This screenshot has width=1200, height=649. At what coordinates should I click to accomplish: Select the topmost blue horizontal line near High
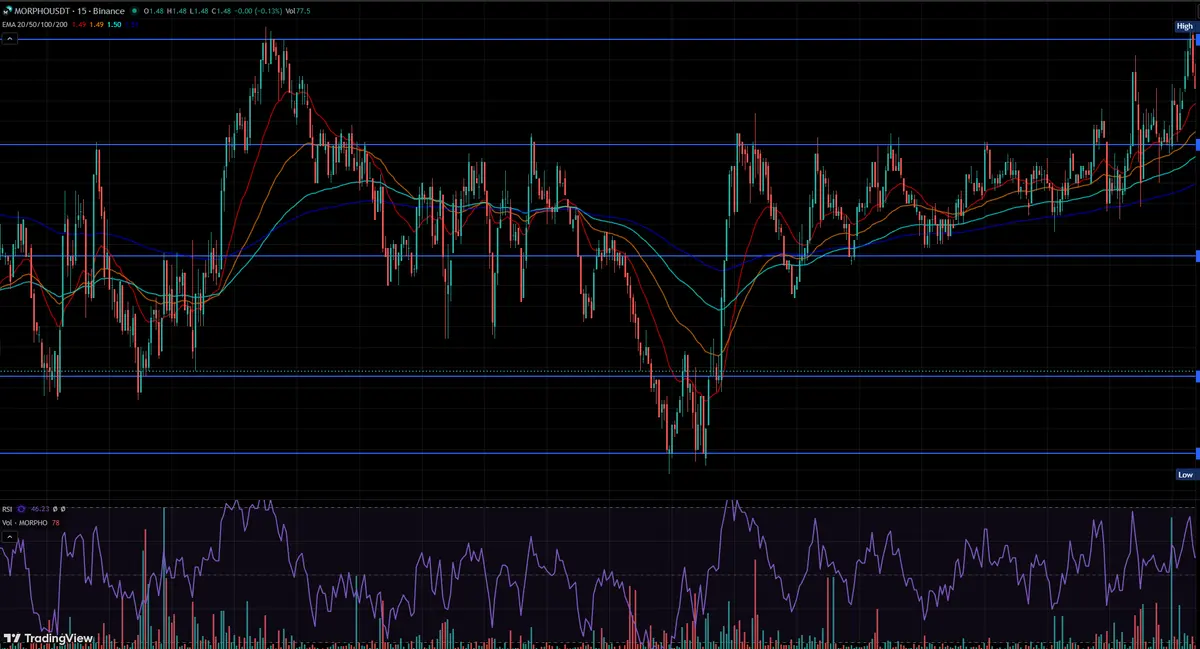pos(600,39)
